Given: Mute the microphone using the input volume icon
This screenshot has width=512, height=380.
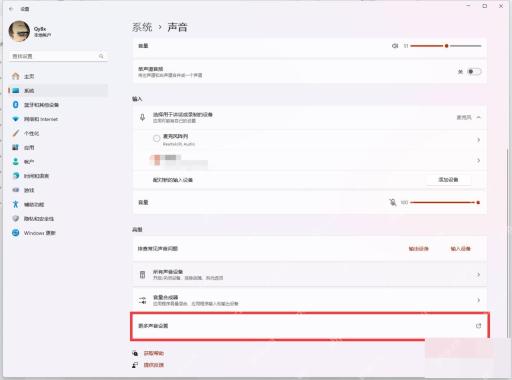Looking at the screenshot, I should pyautogui.click(x=393, y=202).
